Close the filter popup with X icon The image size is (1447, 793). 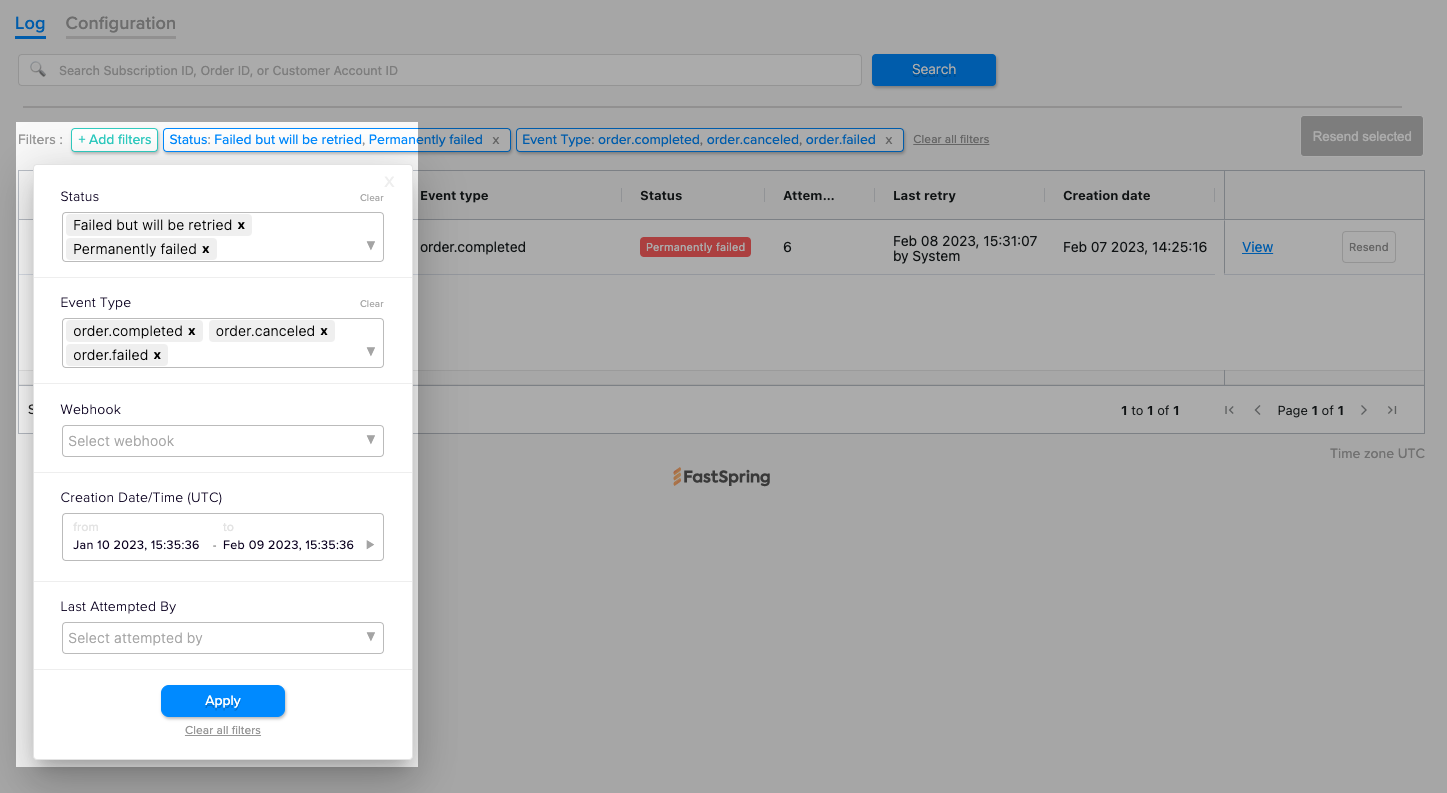[x=390, y=181]
